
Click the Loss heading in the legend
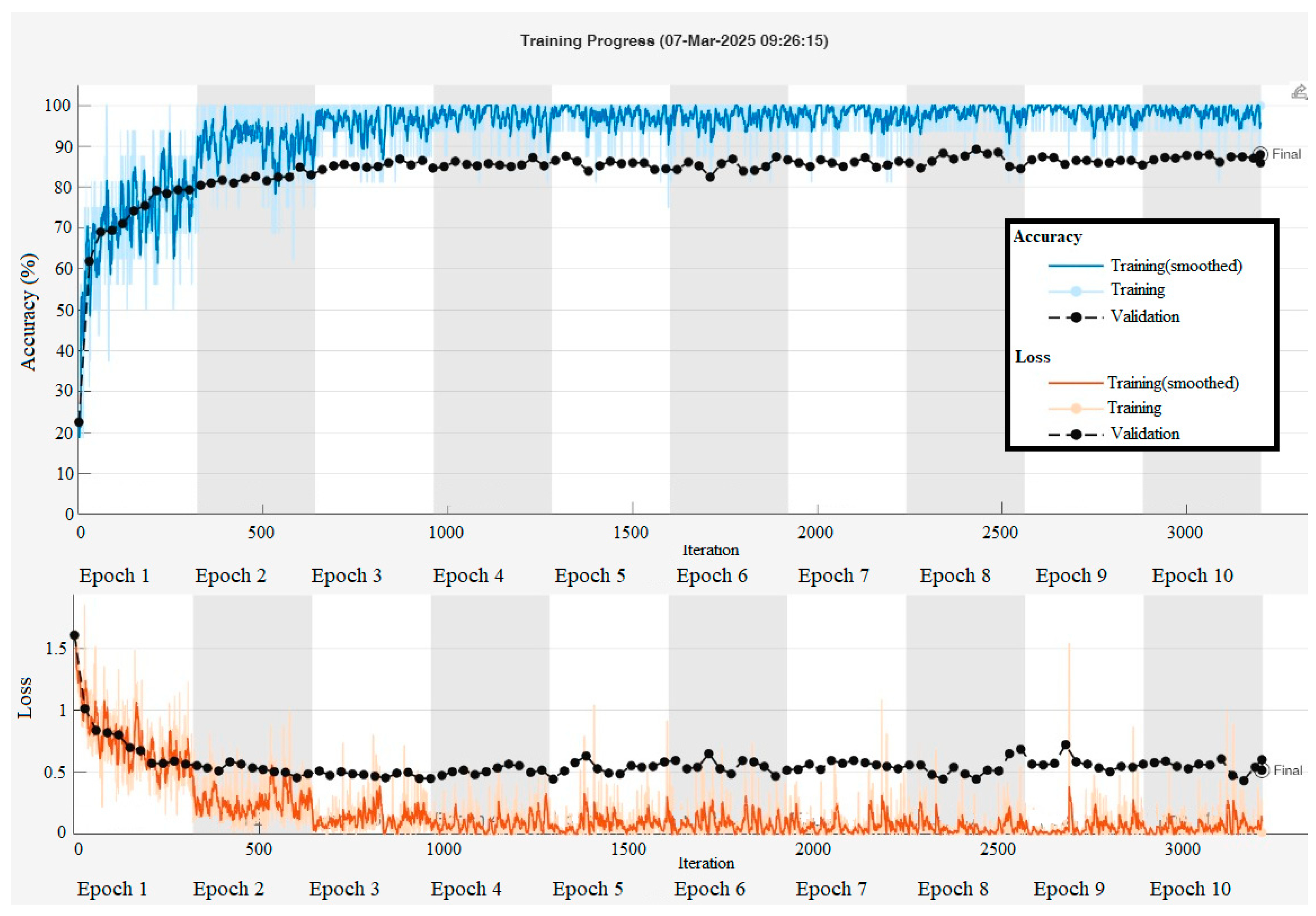(1032, 357)
